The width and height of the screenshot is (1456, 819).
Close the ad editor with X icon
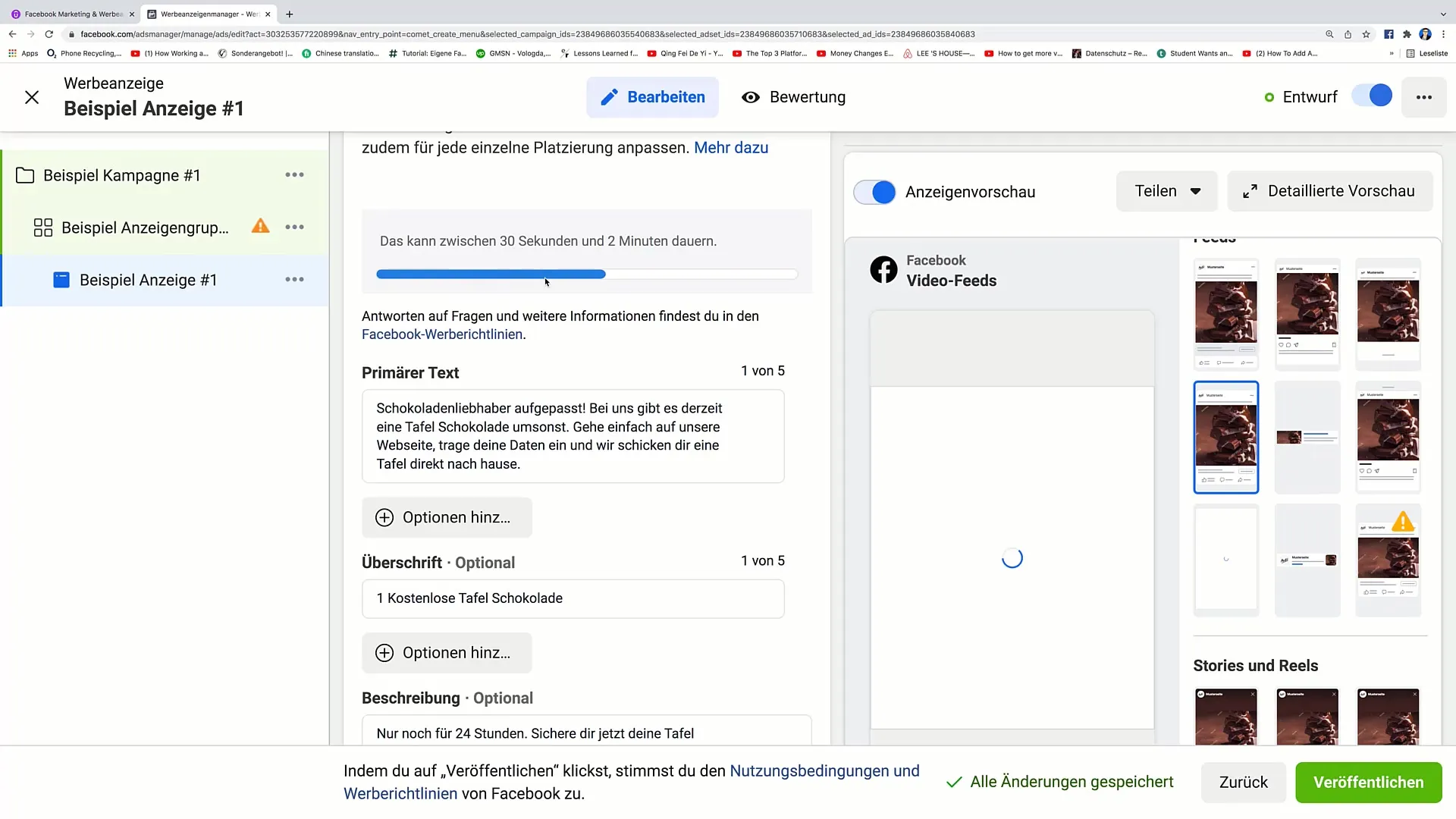32,97
